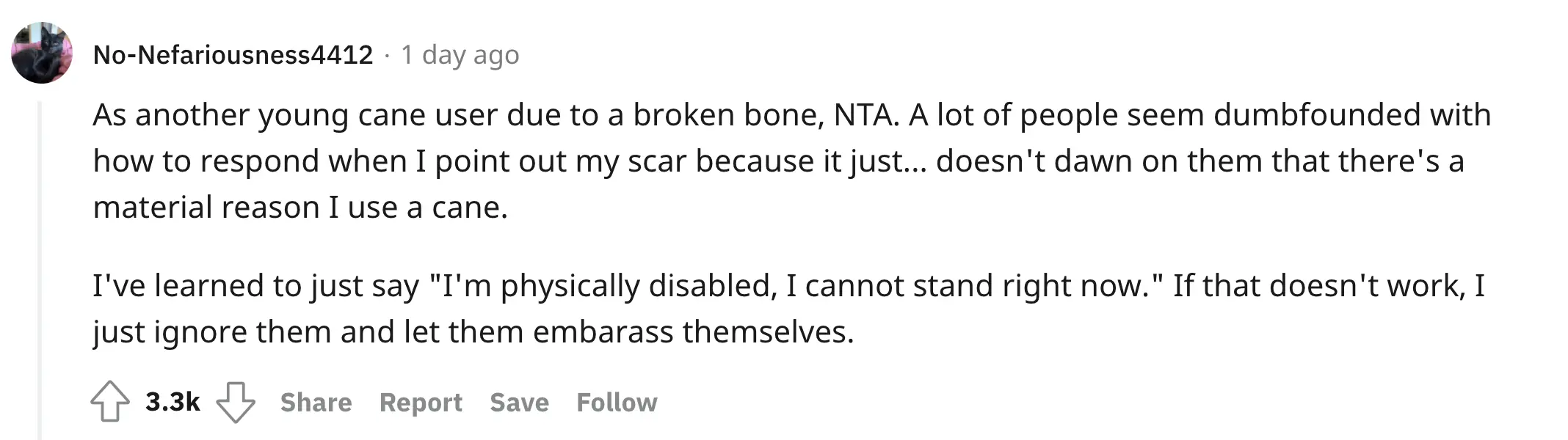
Task: Click the 3.3k vote score
Action: [173, 402]
